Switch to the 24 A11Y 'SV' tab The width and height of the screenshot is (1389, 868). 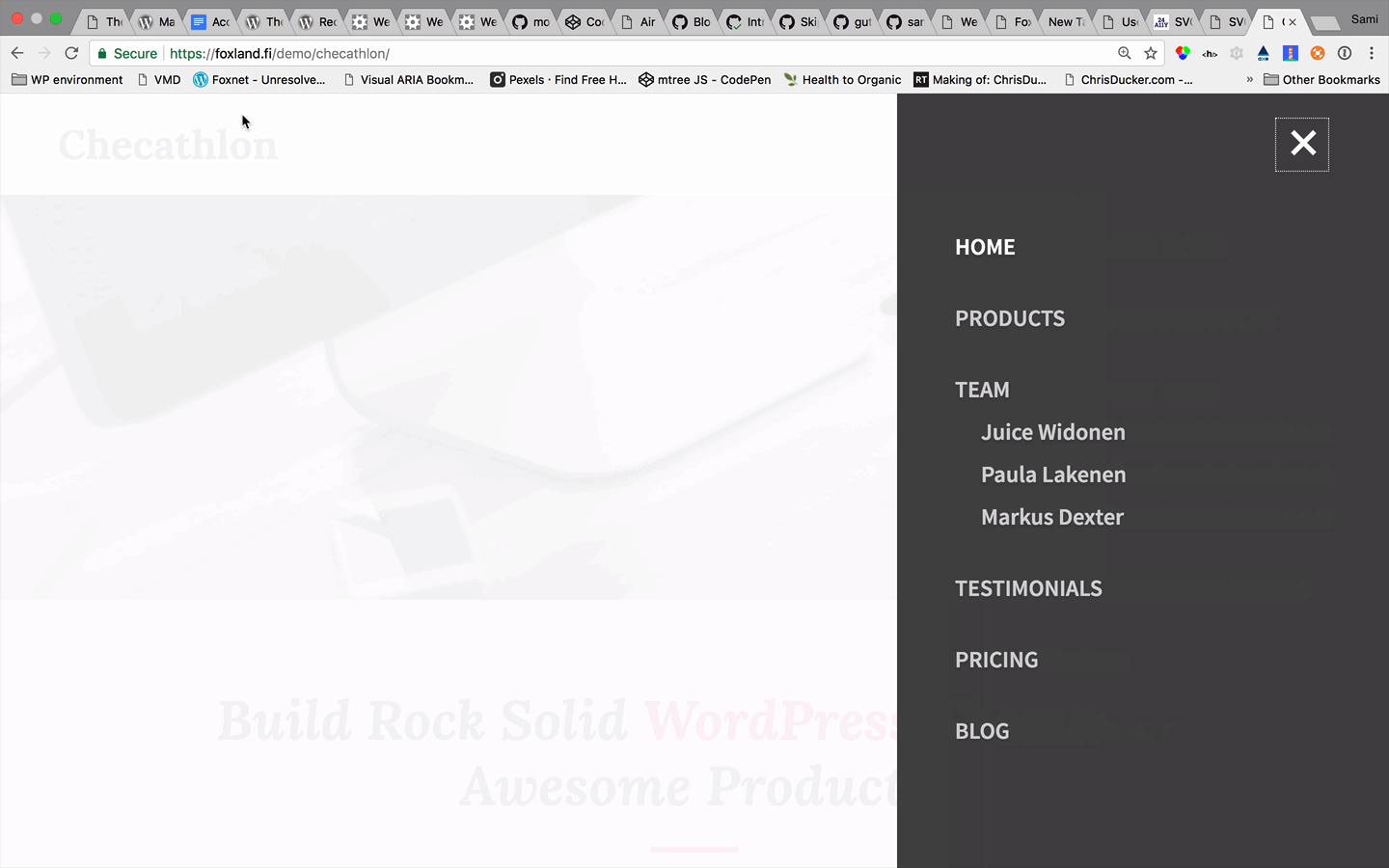point(1174,21)
